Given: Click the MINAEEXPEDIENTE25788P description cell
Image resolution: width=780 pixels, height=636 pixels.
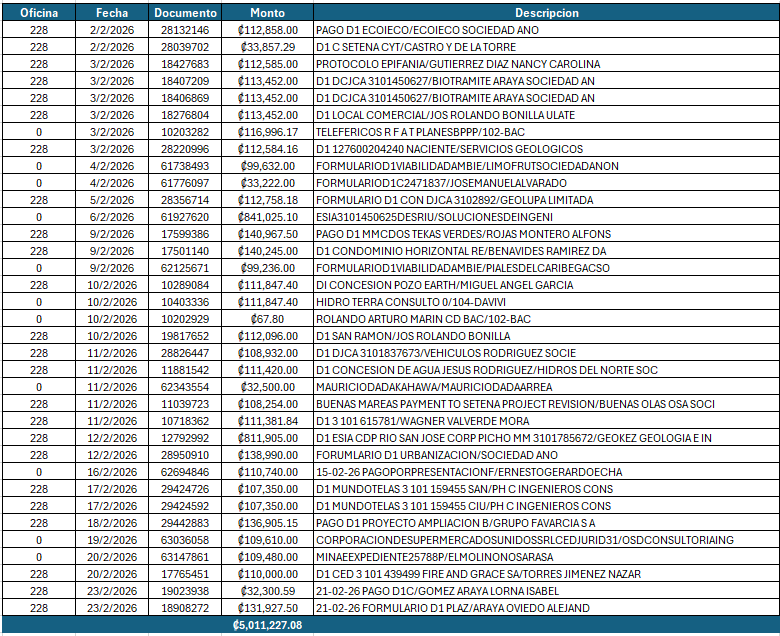Looking at the screenshot, I should 546,557.
